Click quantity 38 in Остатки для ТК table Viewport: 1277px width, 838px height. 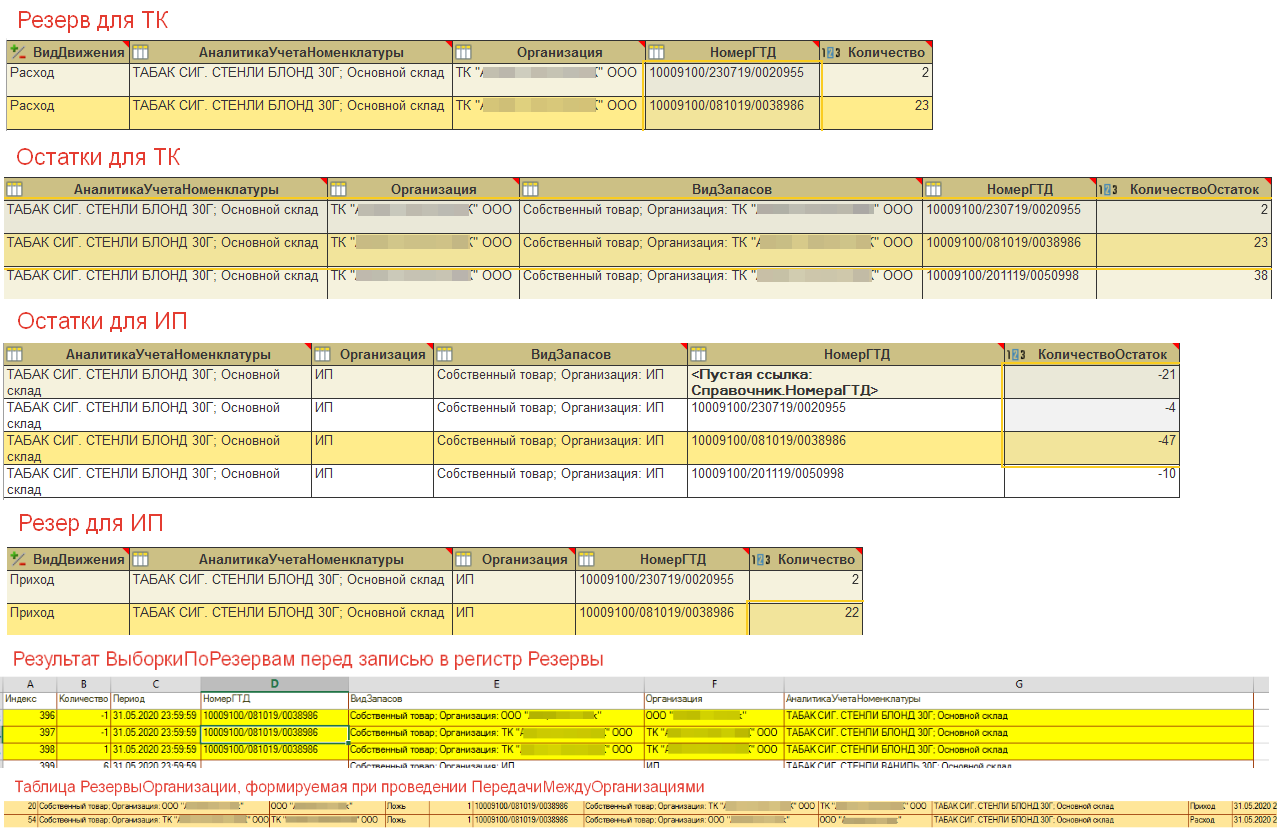[x=1184, y=283]
